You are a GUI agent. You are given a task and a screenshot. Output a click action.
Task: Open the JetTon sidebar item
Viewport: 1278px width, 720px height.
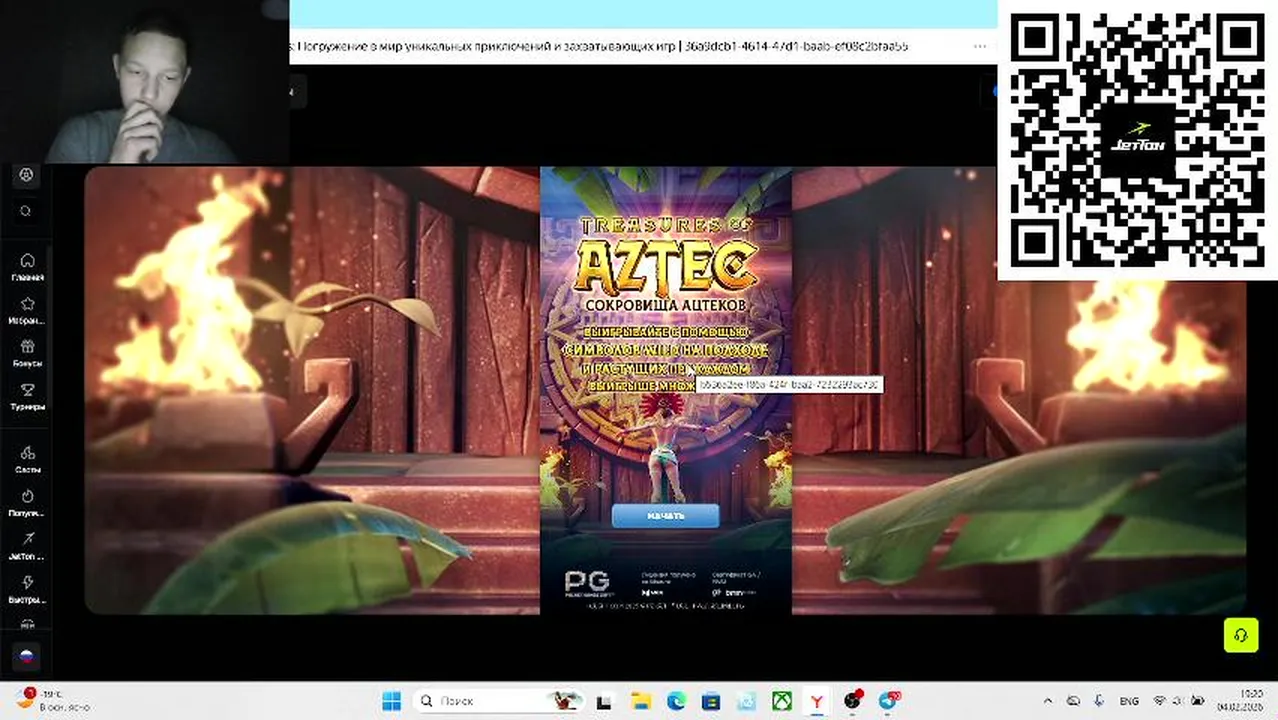pos(27,545)
